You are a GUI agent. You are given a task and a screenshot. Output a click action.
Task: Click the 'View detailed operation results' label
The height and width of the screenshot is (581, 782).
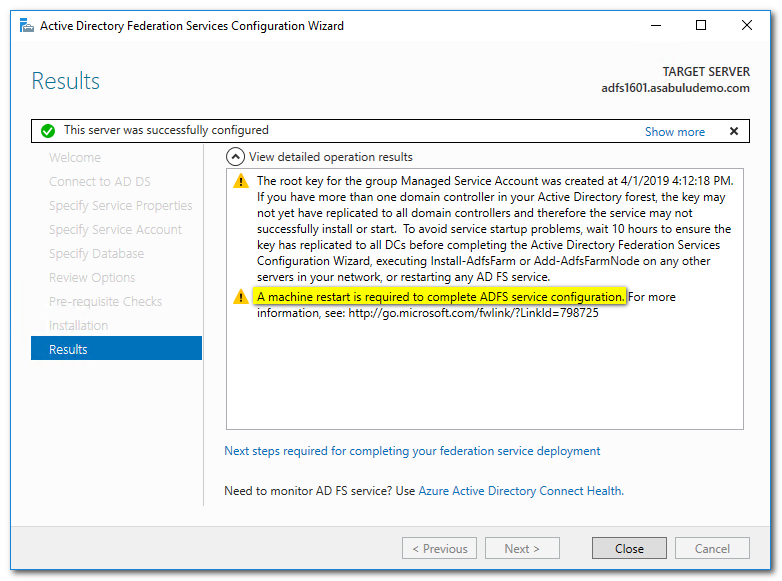(x=331, y=157)
